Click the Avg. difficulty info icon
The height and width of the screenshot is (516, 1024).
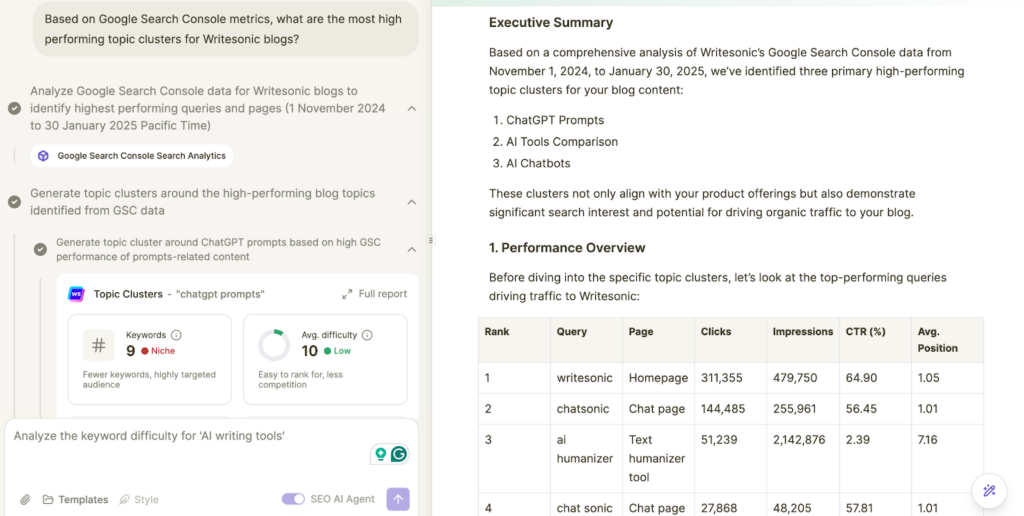click(x=367, y=335)
